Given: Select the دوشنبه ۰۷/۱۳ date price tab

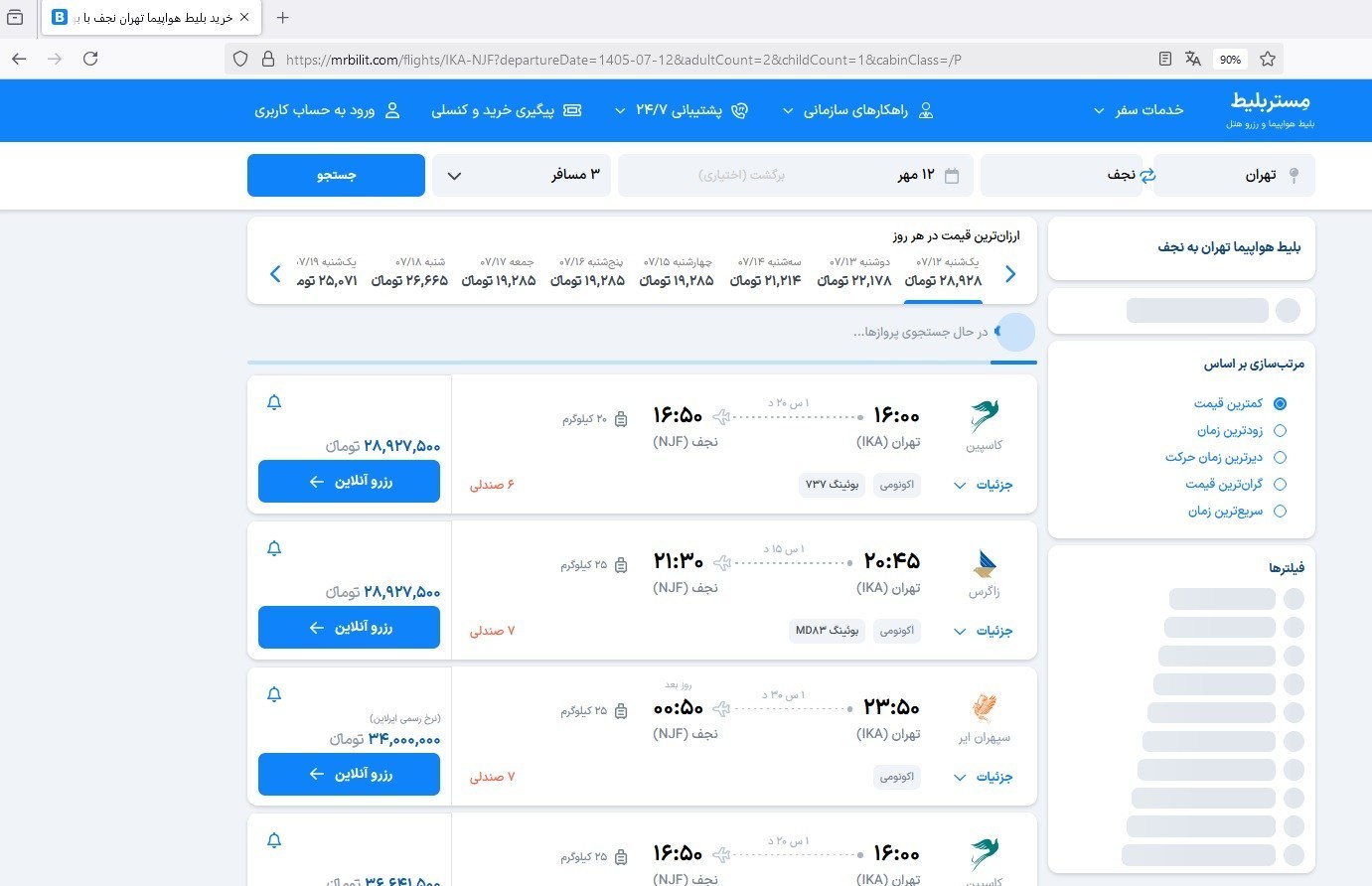Looking at the screenshot, I should coord(854,272).
